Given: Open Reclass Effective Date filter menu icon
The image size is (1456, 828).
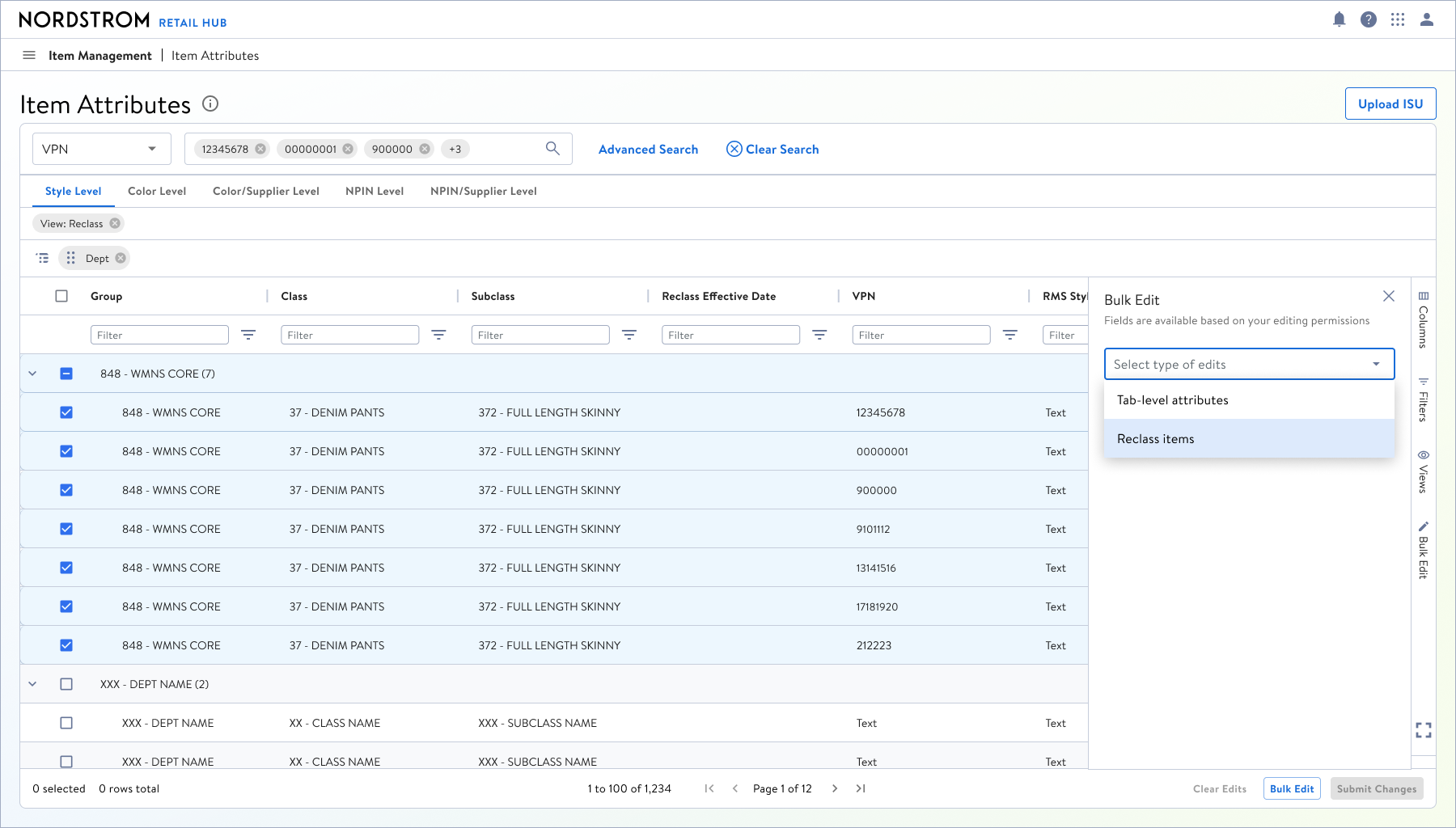Looking at the screenshot, I should (x=819, y=335).
